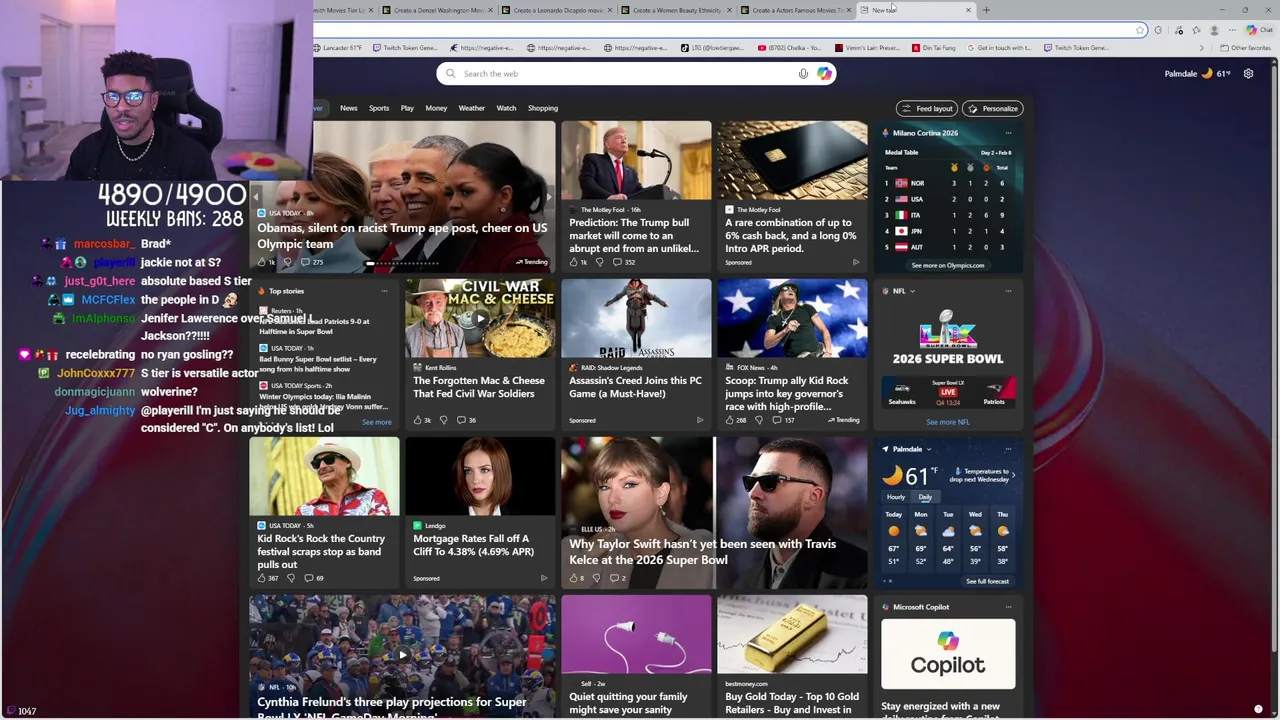Click the voice search microphone icon
The width and height of the screenshot is (1280, 720).
coord(803,74)
